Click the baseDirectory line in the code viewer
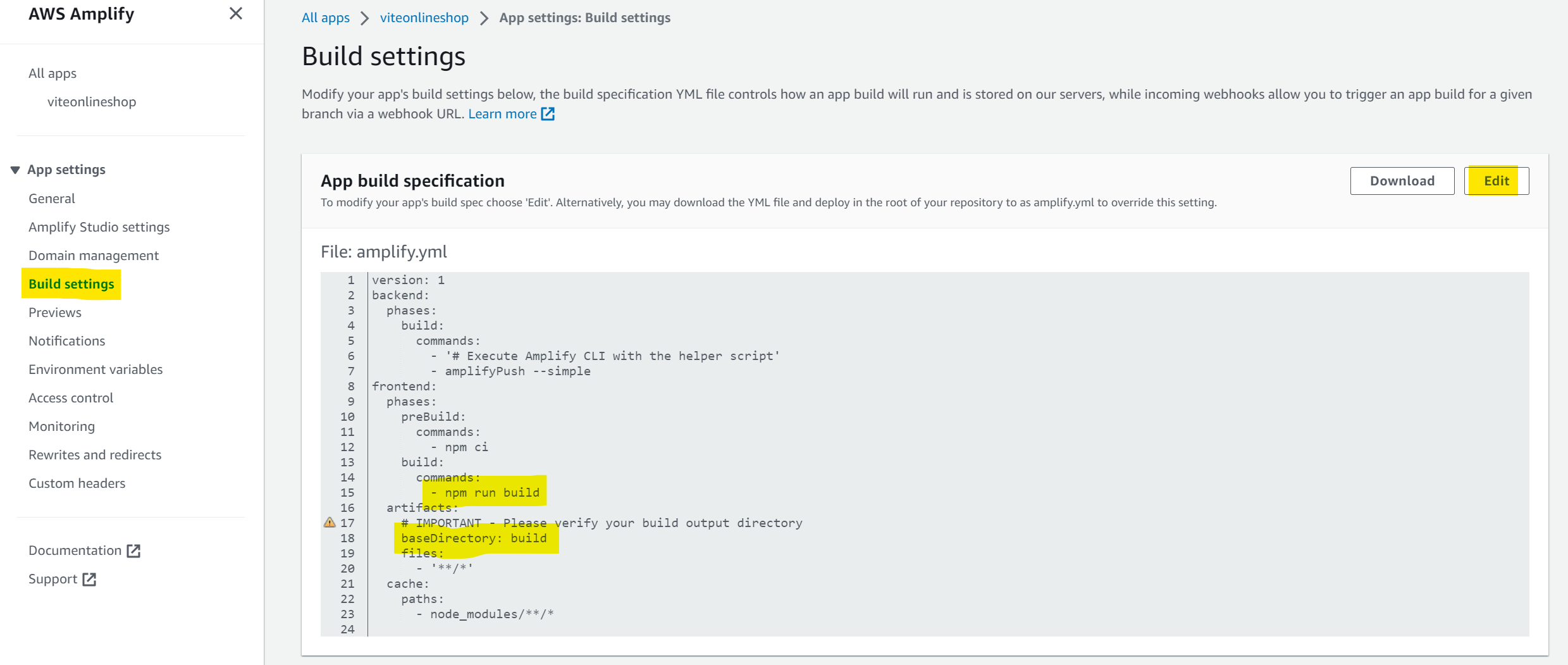The width and height of the screenshot is (1568, 665). 474,538
